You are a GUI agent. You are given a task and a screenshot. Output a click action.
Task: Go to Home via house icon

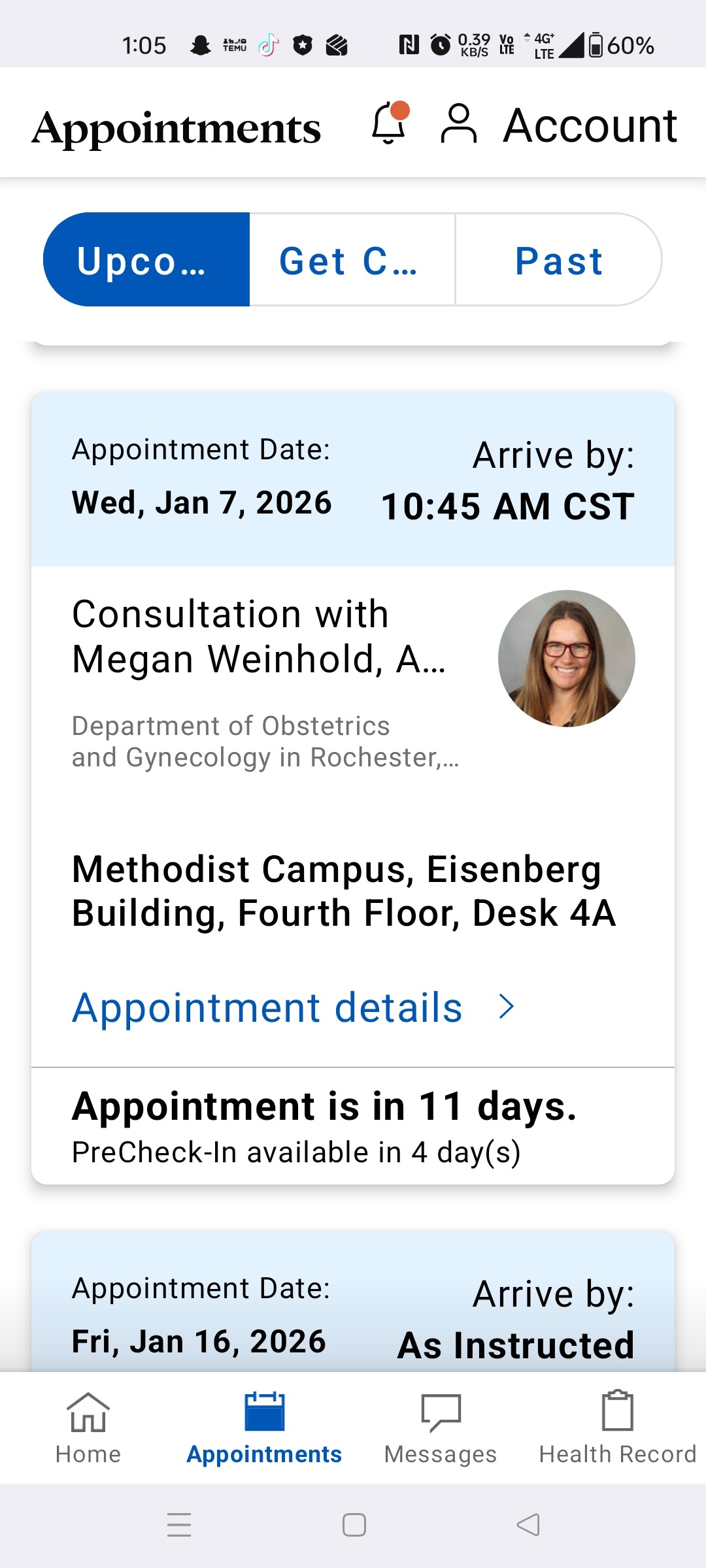88,1413
